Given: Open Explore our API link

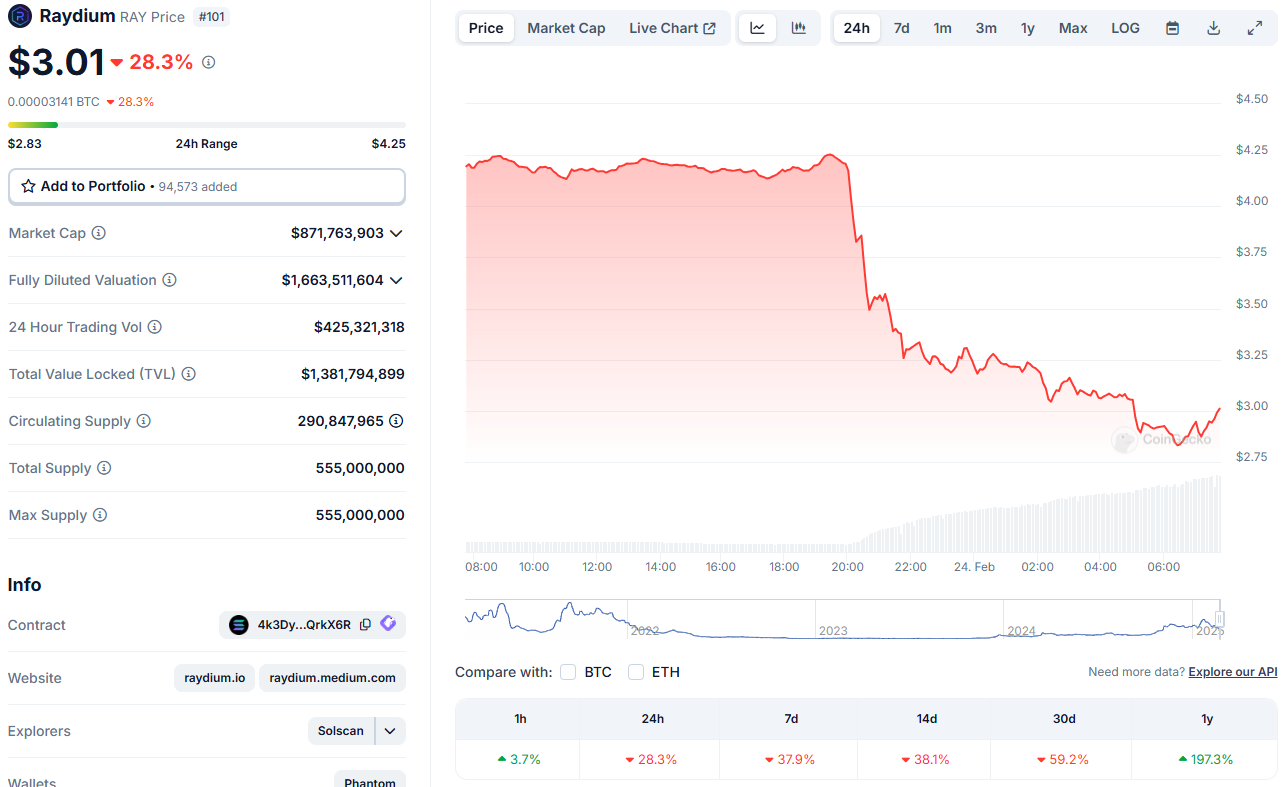Looking at the screenshot, I should click(x=1232, y=672).
